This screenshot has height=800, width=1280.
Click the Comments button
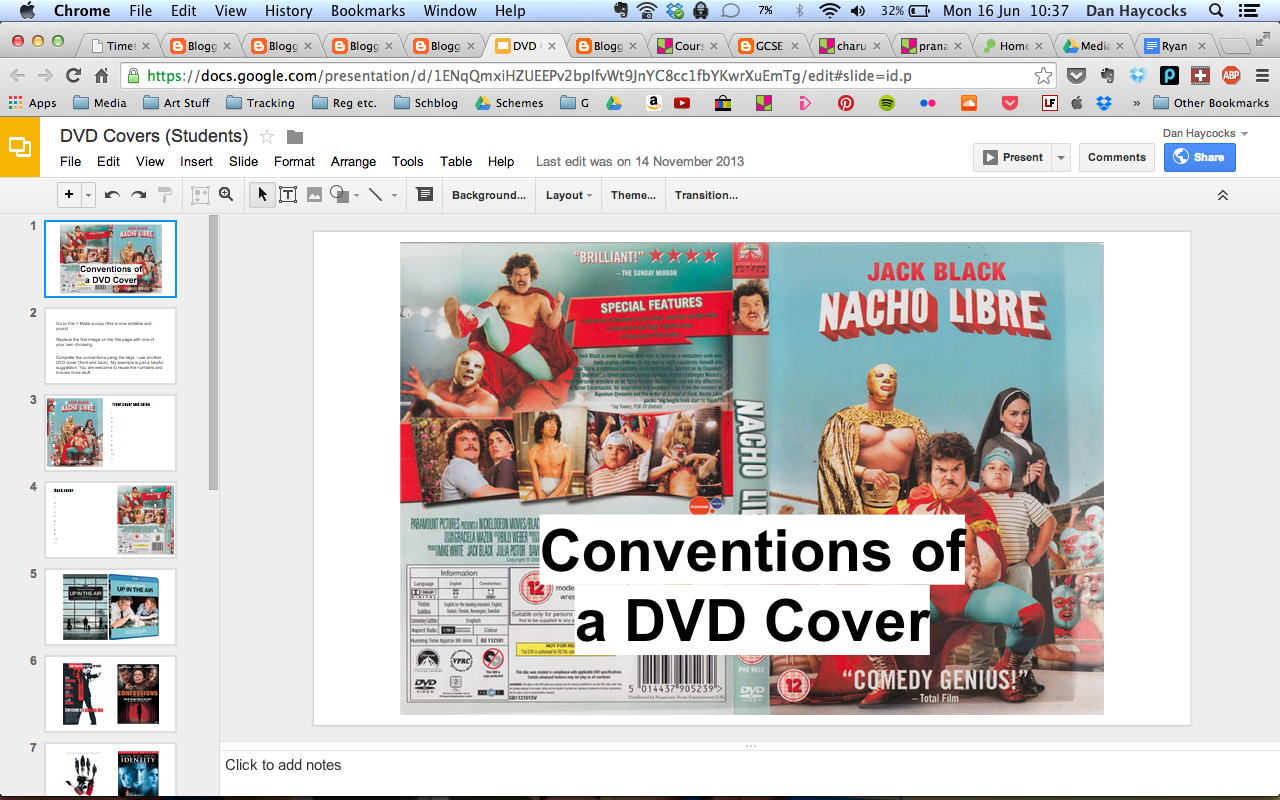coord(1117,157)
